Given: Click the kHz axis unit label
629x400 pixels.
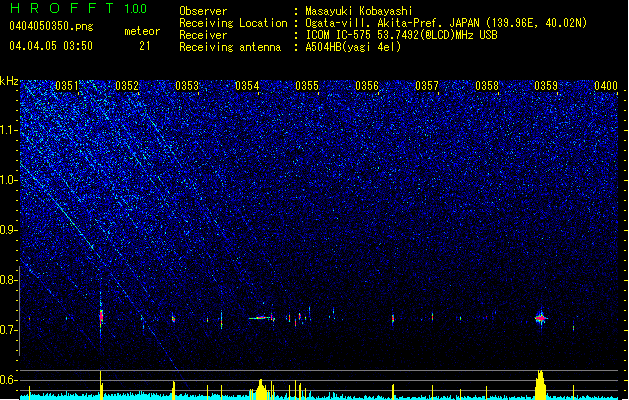Looking at the screenshot, I should [x=9, y=81].
